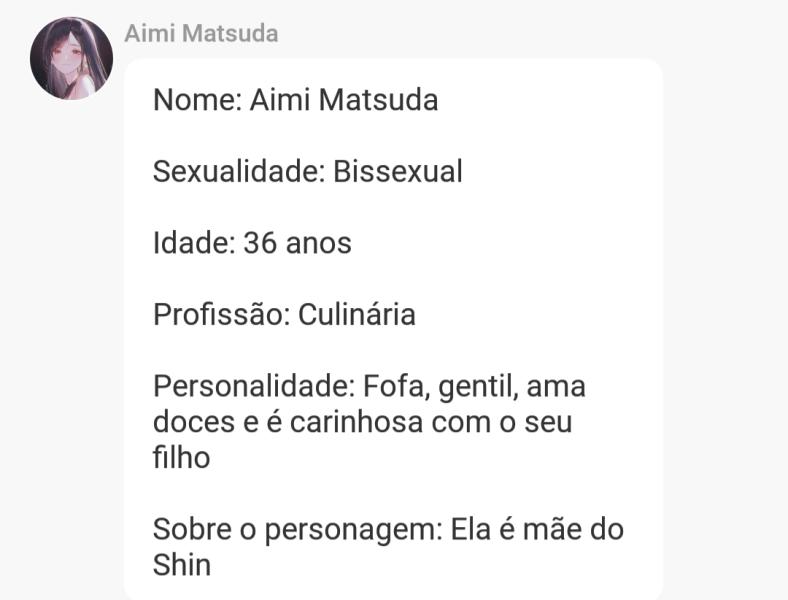The image size is (788, 600).
Task: Tap the gray Aimi Matsuda sender name
Action: [201, 34]
